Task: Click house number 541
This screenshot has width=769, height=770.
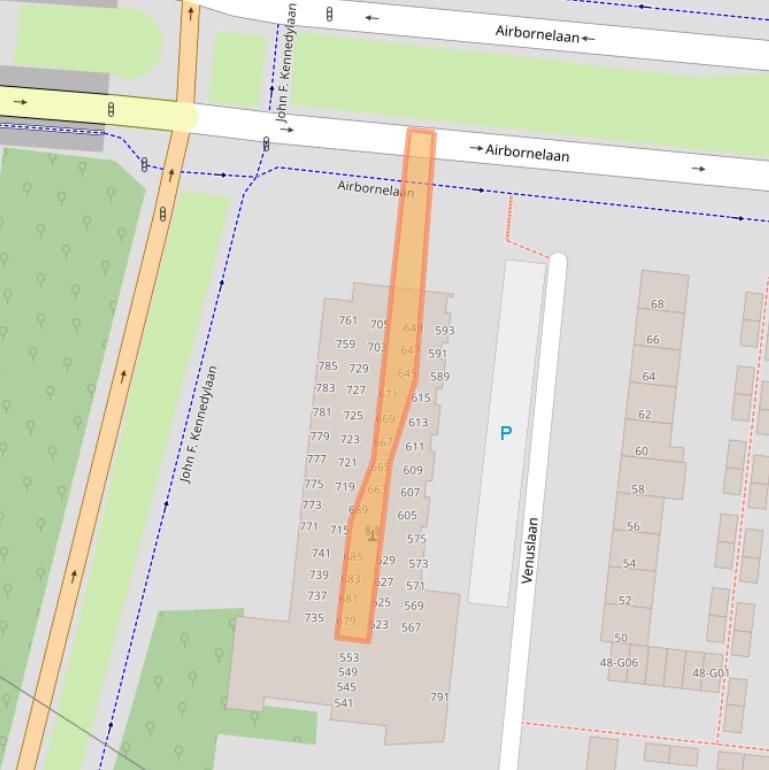Action: click(343, 703)
